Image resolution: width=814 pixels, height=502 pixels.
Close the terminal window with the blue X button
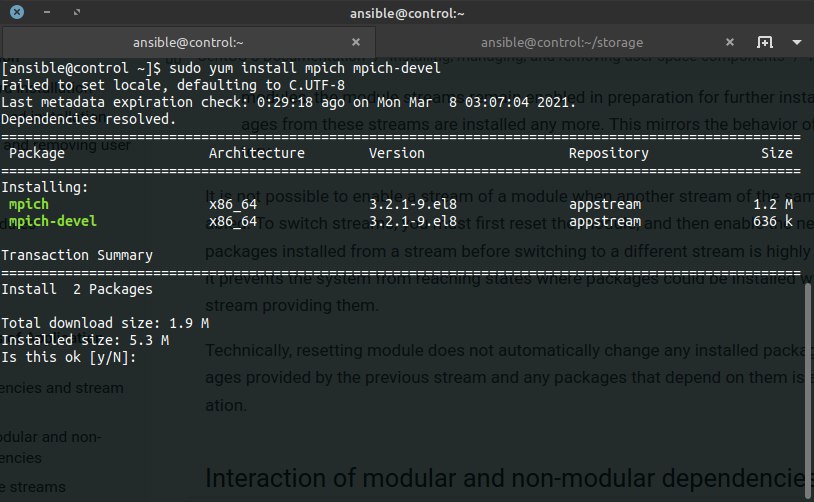[x=17, y=11]
